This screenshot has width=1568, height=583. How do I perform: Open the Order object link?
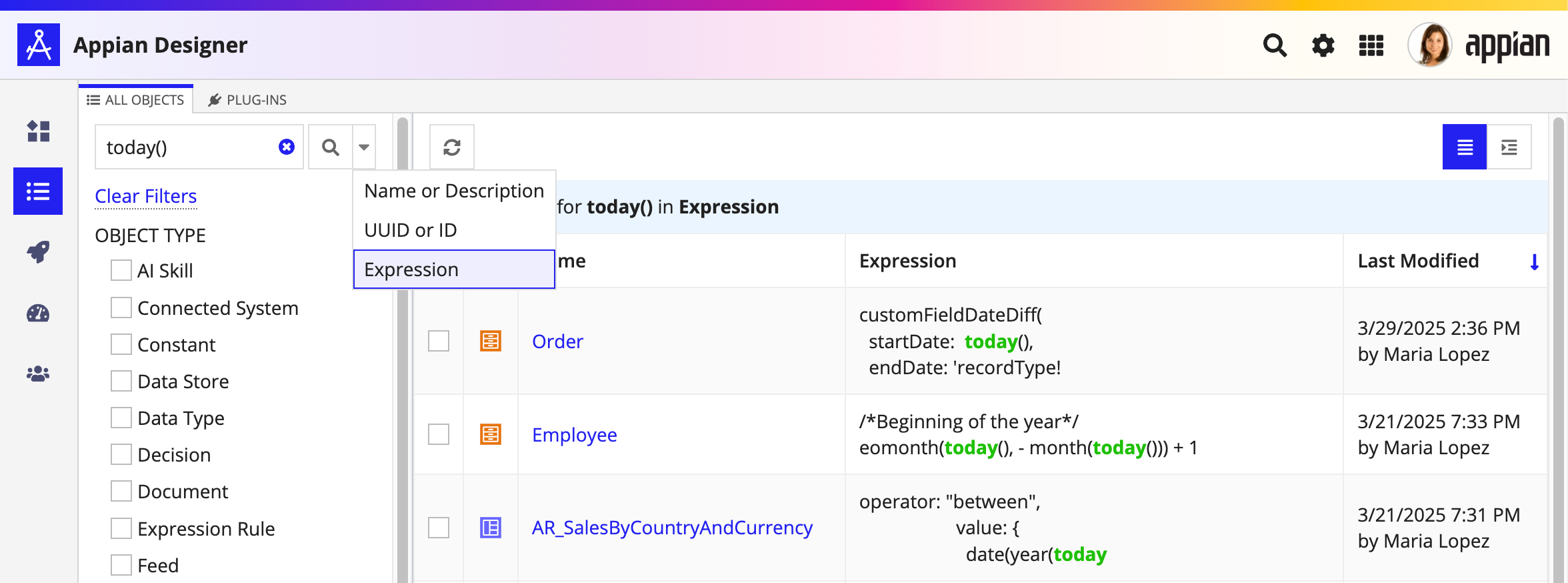[557, 341]
